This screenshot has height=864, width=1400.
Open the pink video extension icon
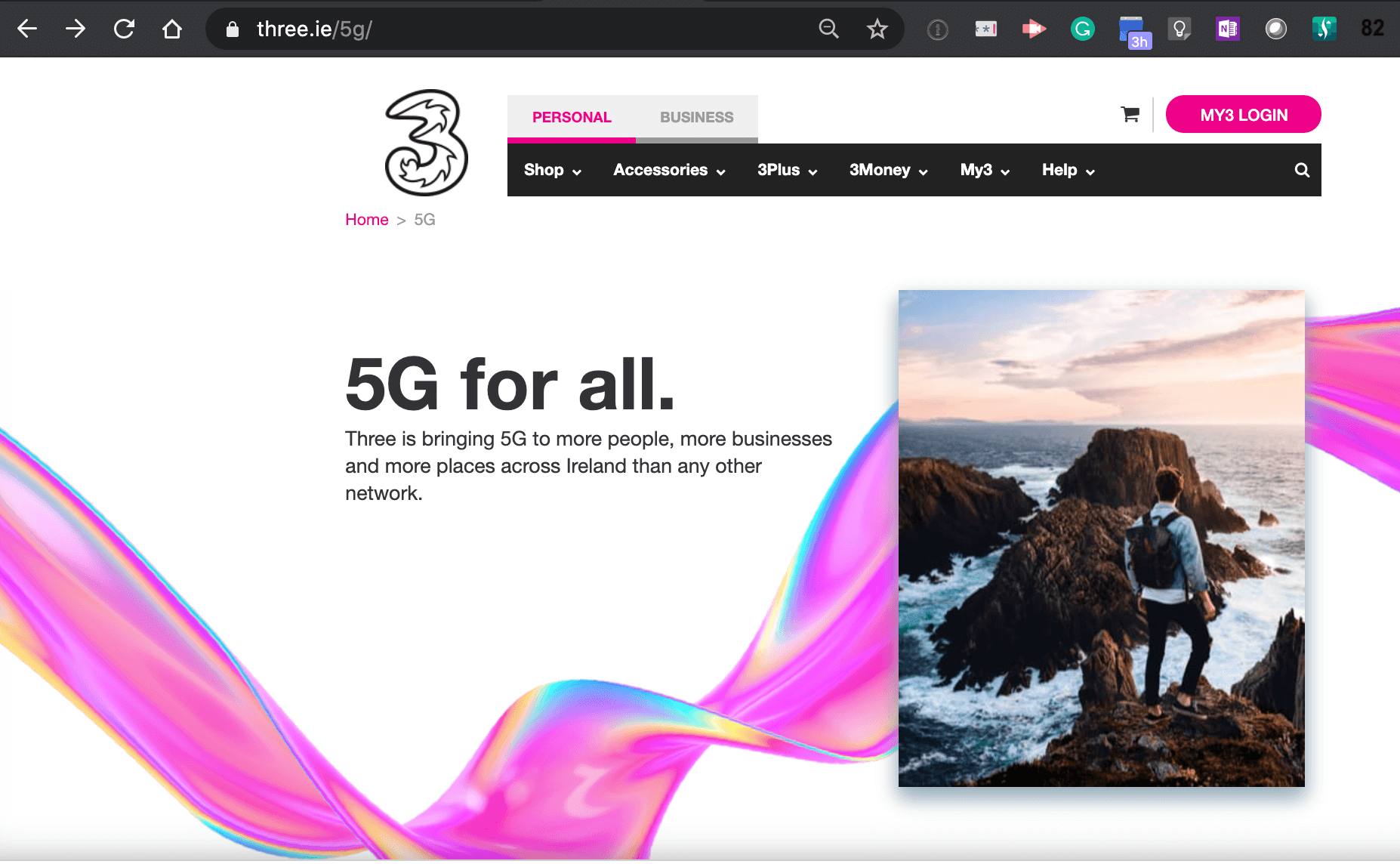click(x=1035, y=29)
